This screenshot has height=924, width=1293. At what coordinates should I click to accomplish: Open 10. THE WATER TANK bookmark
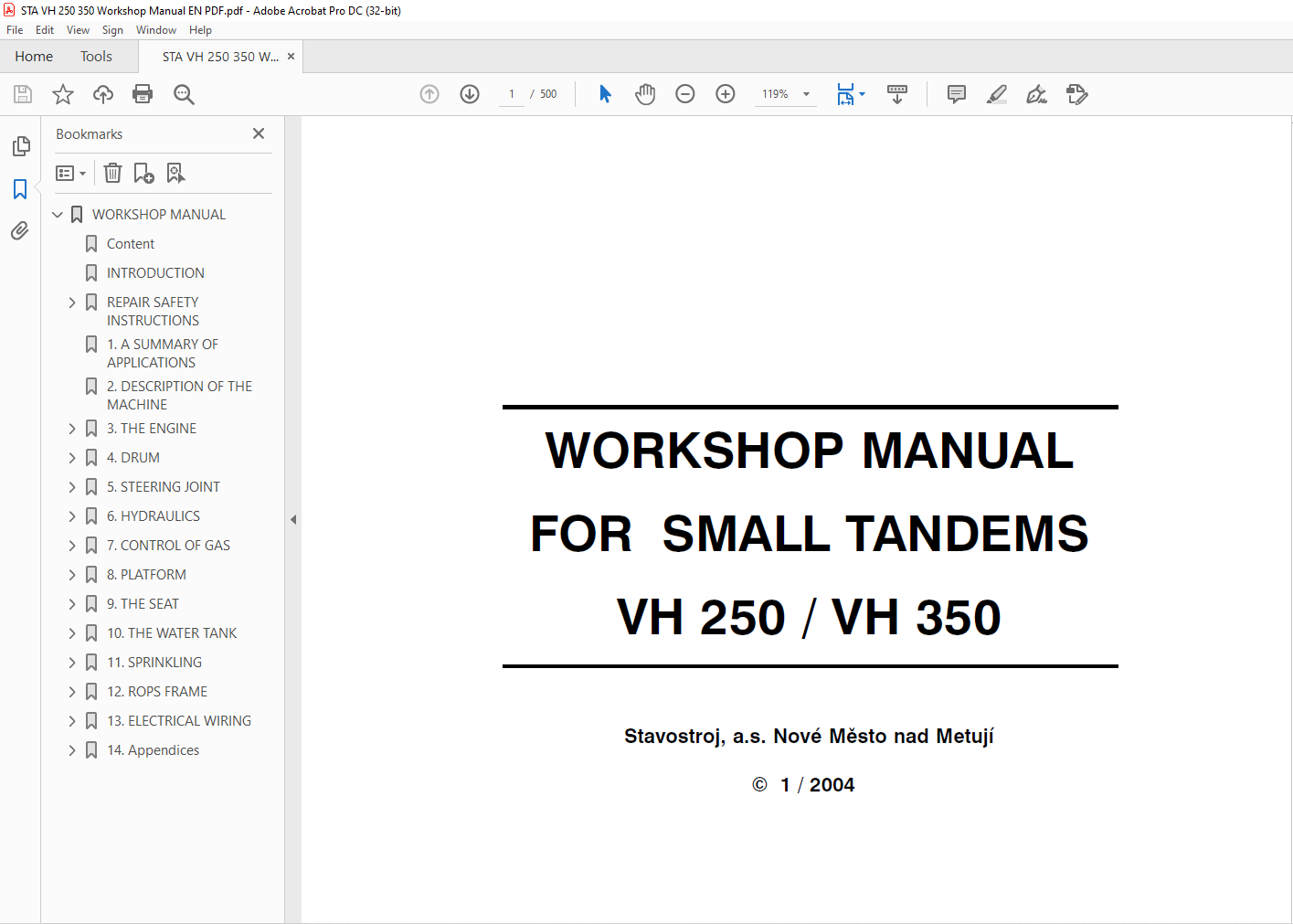point(172,633)
